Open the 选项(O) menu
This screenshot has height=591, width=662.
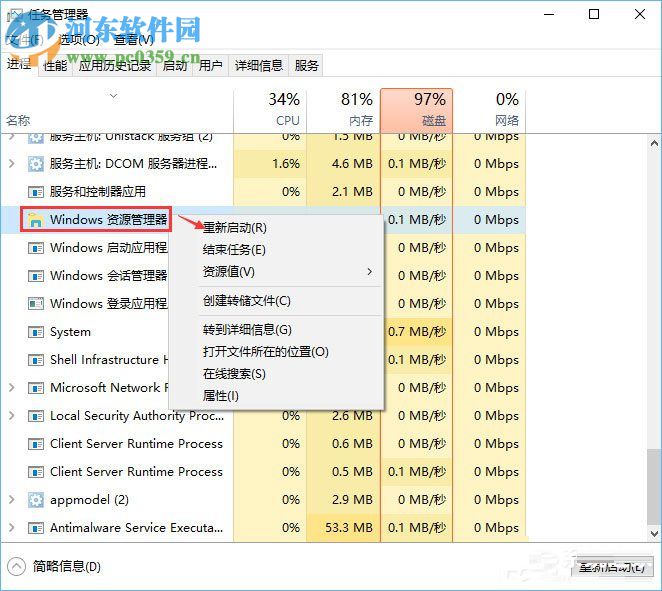click(79, 40)
